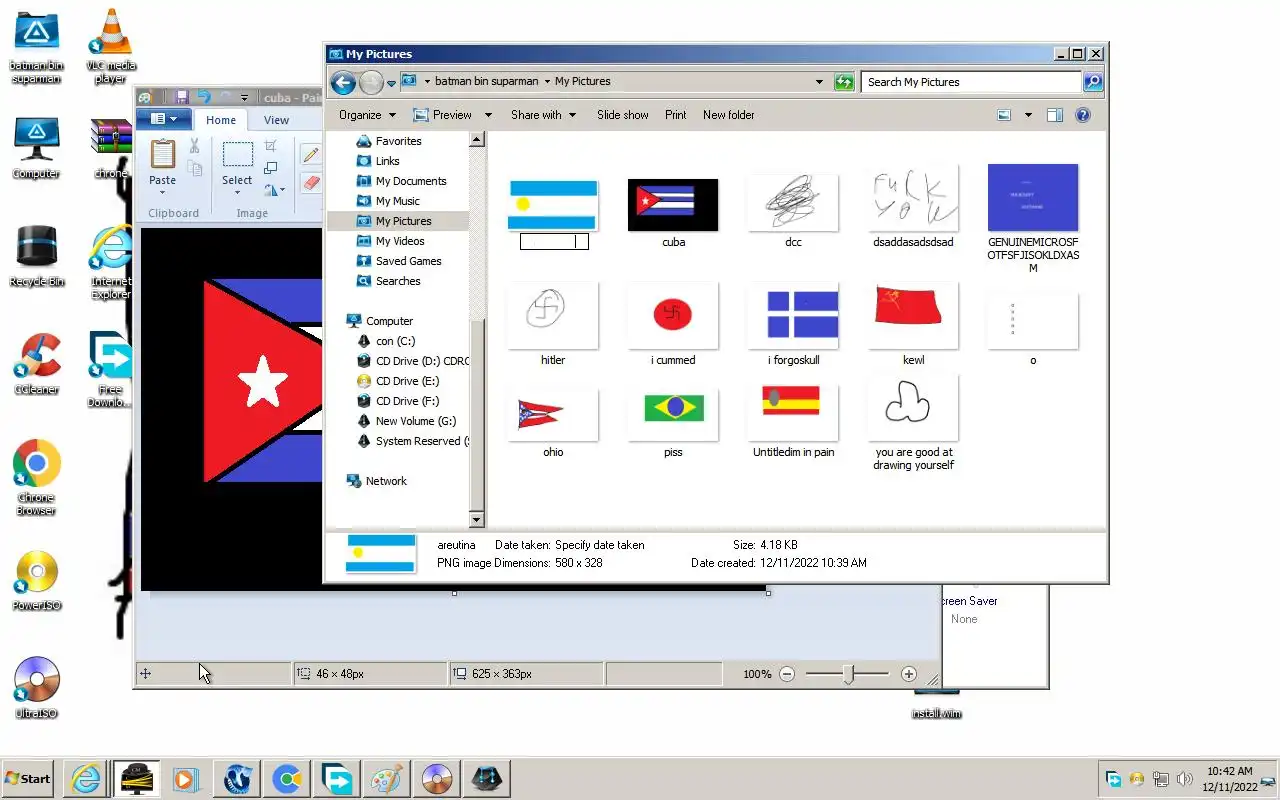Click the refresh button beside the address bar
This screenshot has height=800, width=1280.
(845, 82)
